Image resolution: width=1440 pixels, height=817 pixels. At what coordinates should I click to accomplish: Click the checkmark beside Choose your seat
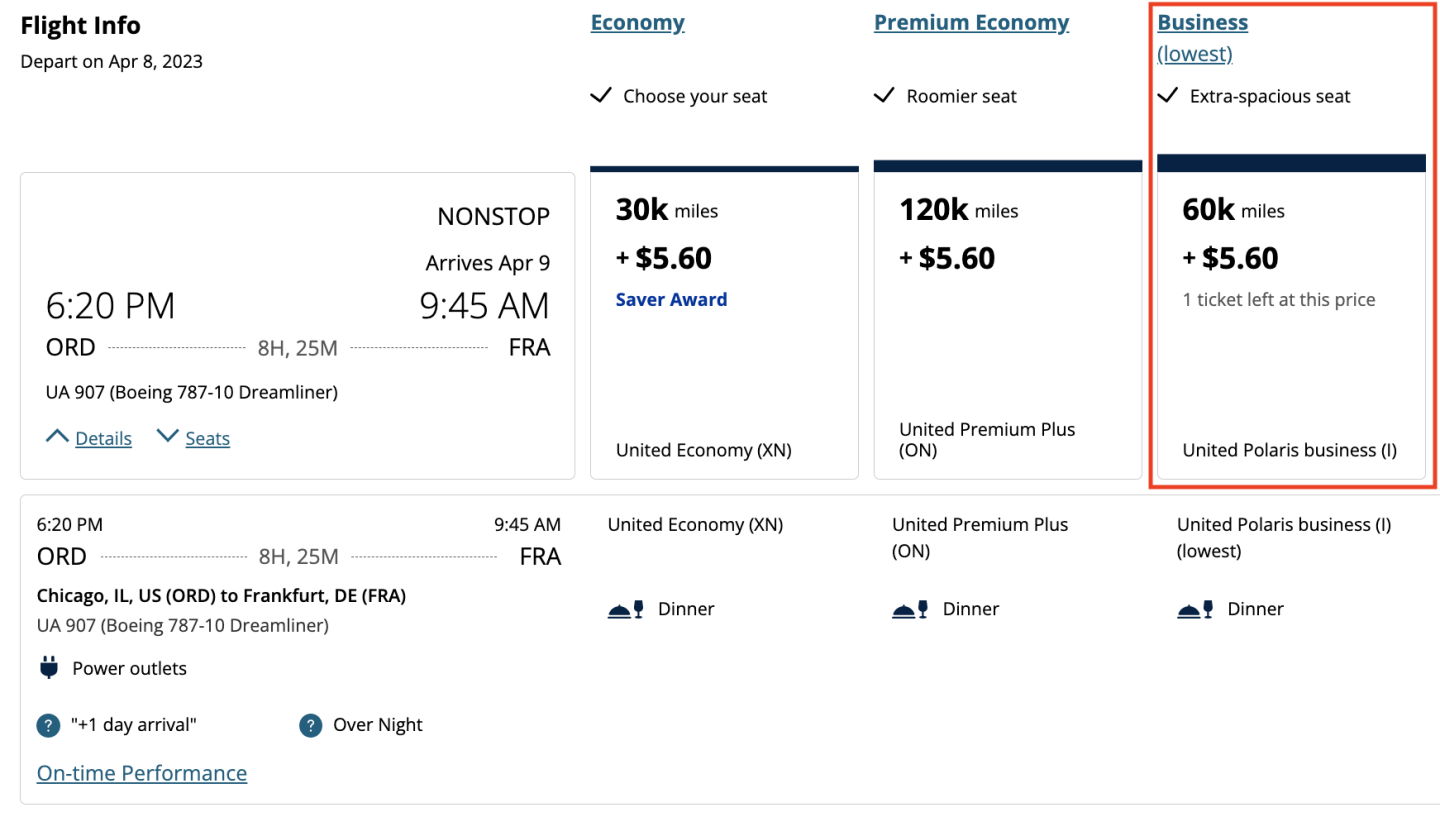[600, 96]
